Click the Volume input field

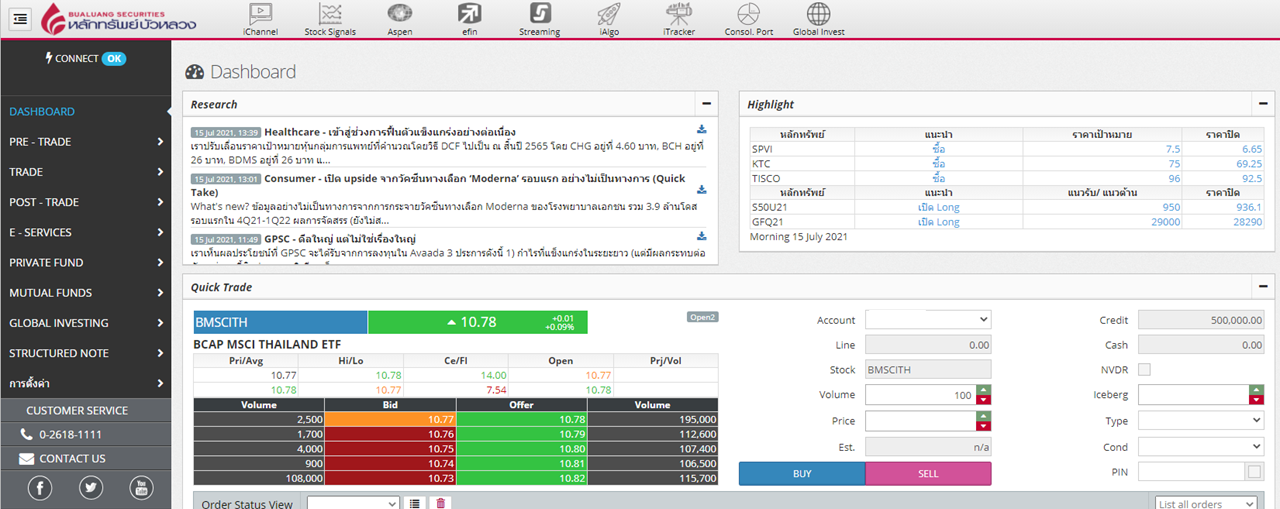click(921, 395)
